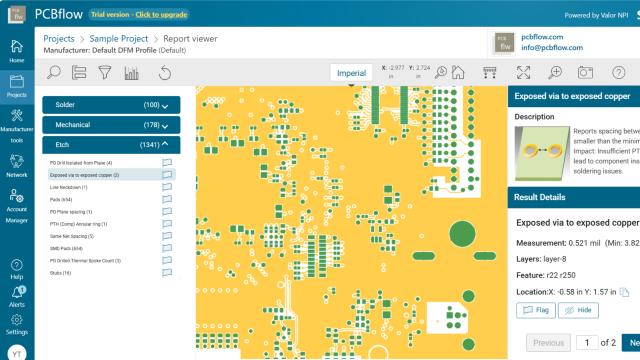Click the PCBflow logo icon

click(17, 15)
